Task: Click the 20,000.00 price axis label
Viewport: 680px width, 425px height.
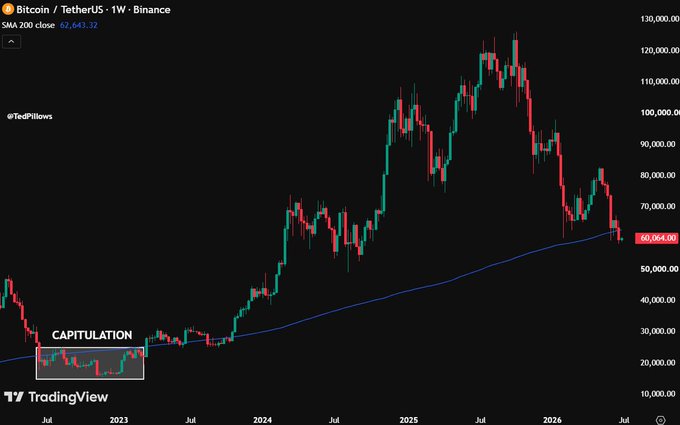Action: [660, 362]
